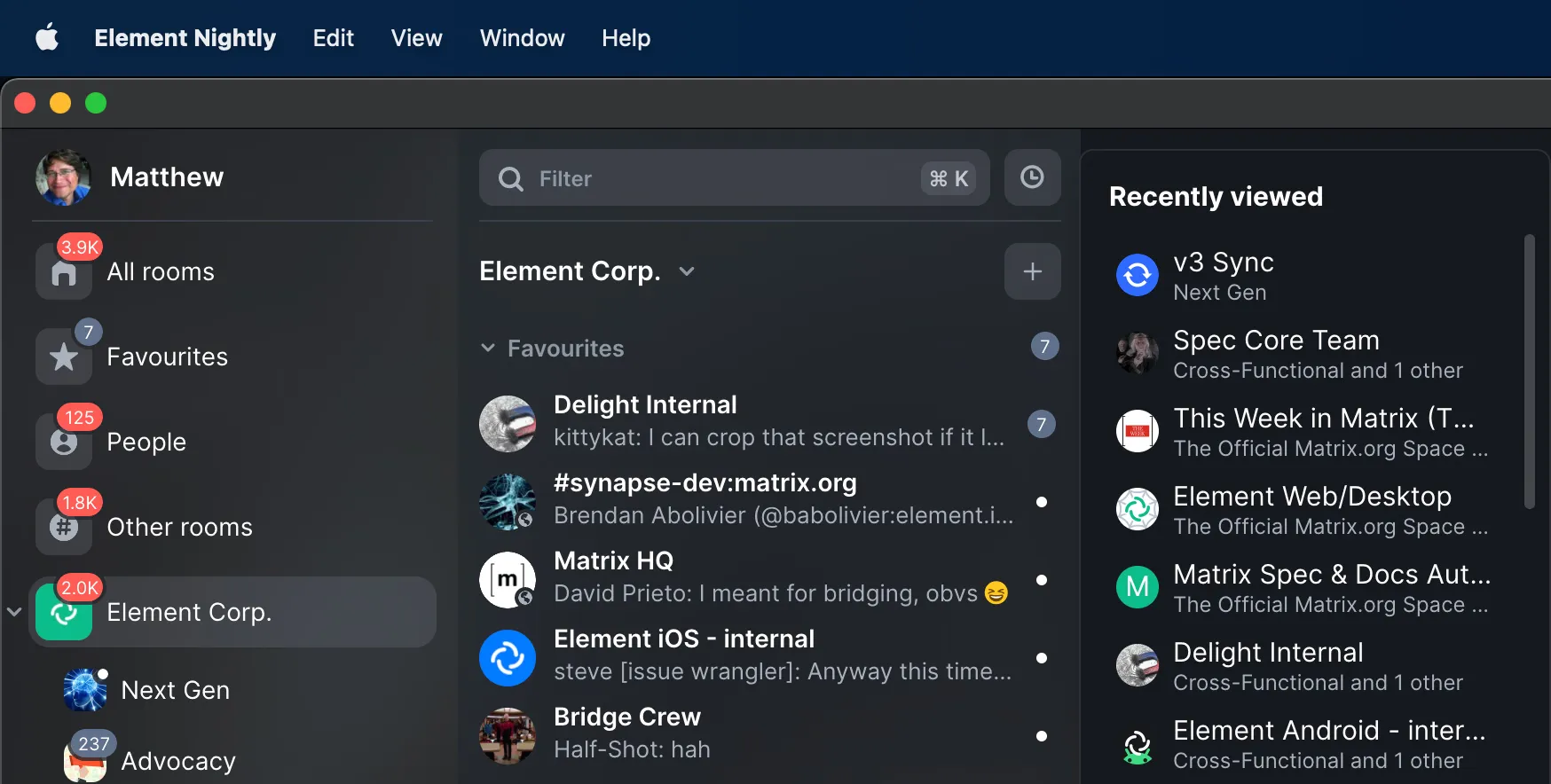Click the Half-Shot: hah message preview
Viewport: 1551px width, 784px height.
coord(632,749)
